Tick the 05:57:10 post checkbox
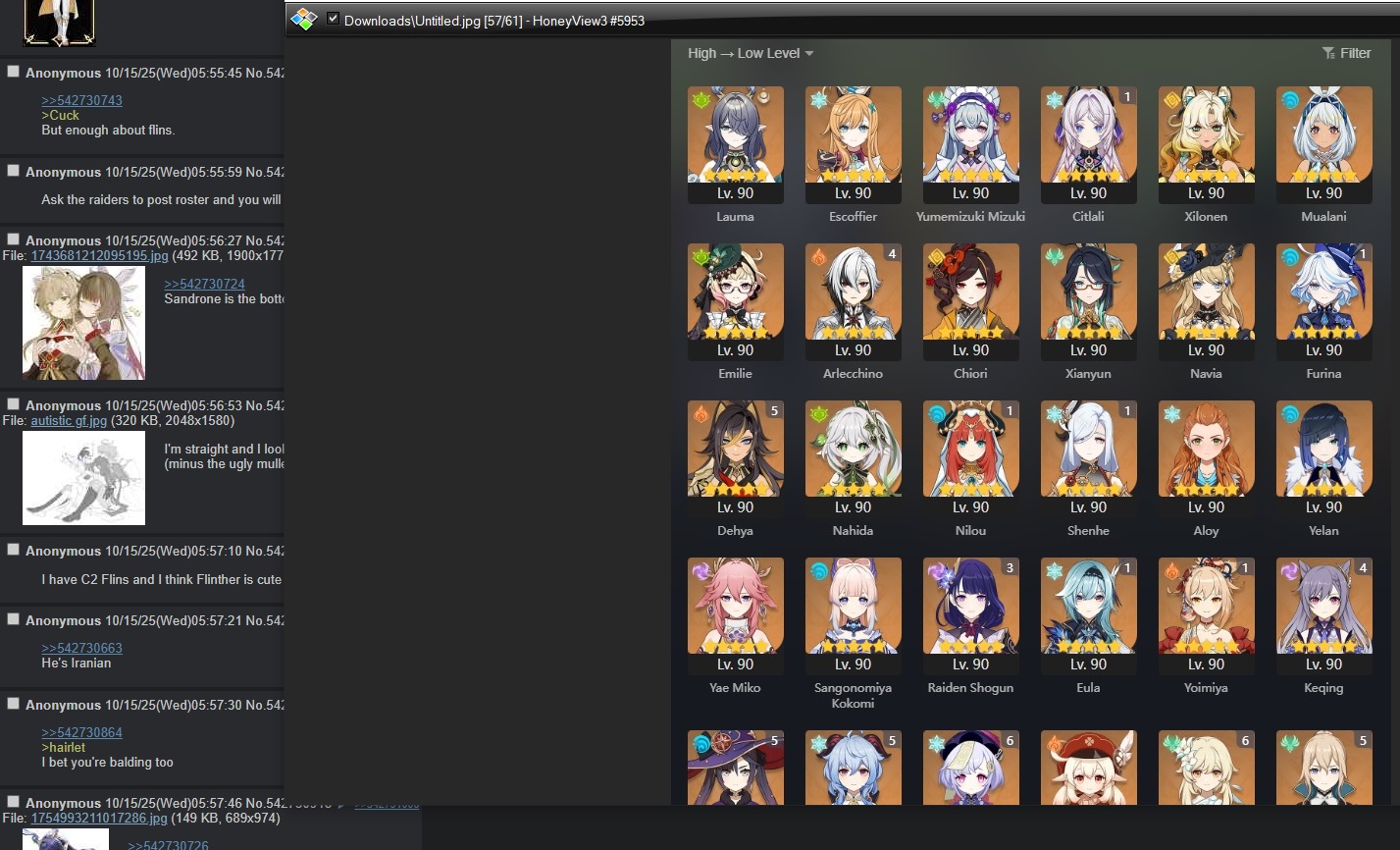Screen dimensions: 1400x850 coord(13,550)
